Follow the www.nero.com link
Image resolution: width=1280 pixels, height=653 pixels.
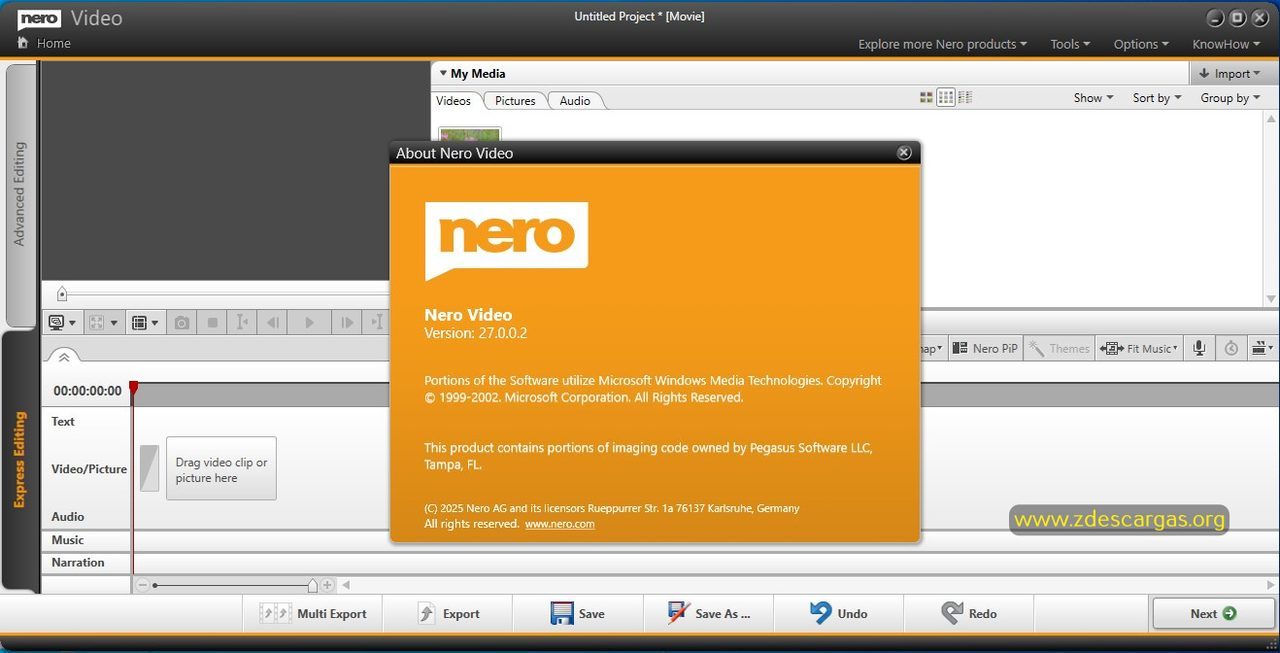click(560, 524)
